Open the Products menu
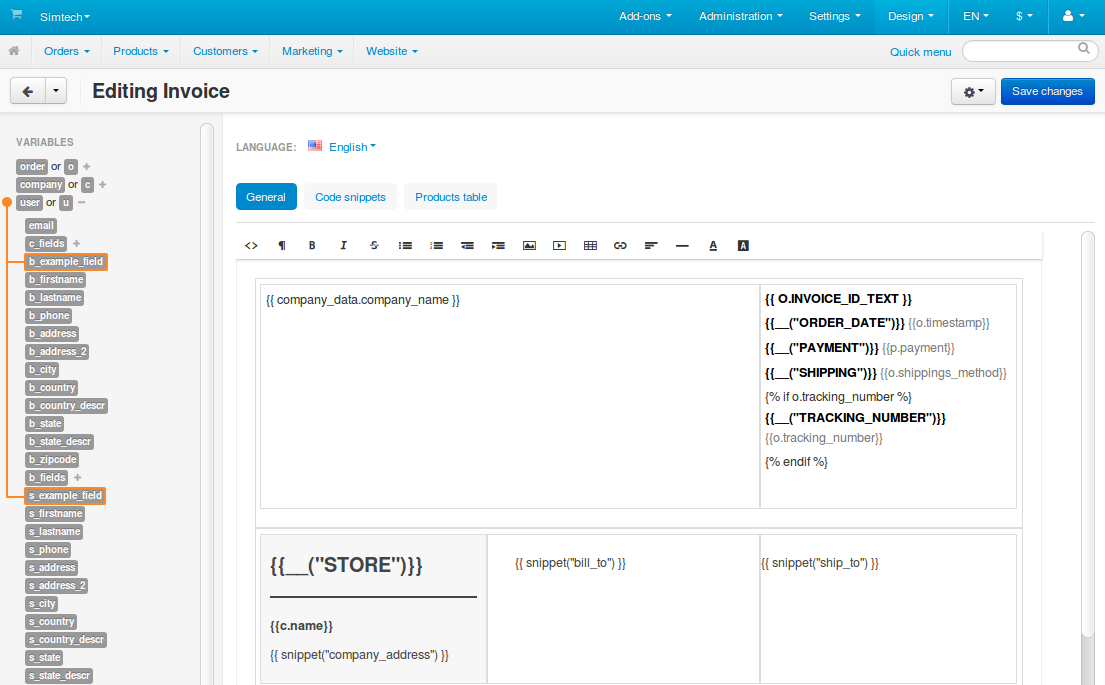Screen dimensions: 1105x685 pos(141,51)
